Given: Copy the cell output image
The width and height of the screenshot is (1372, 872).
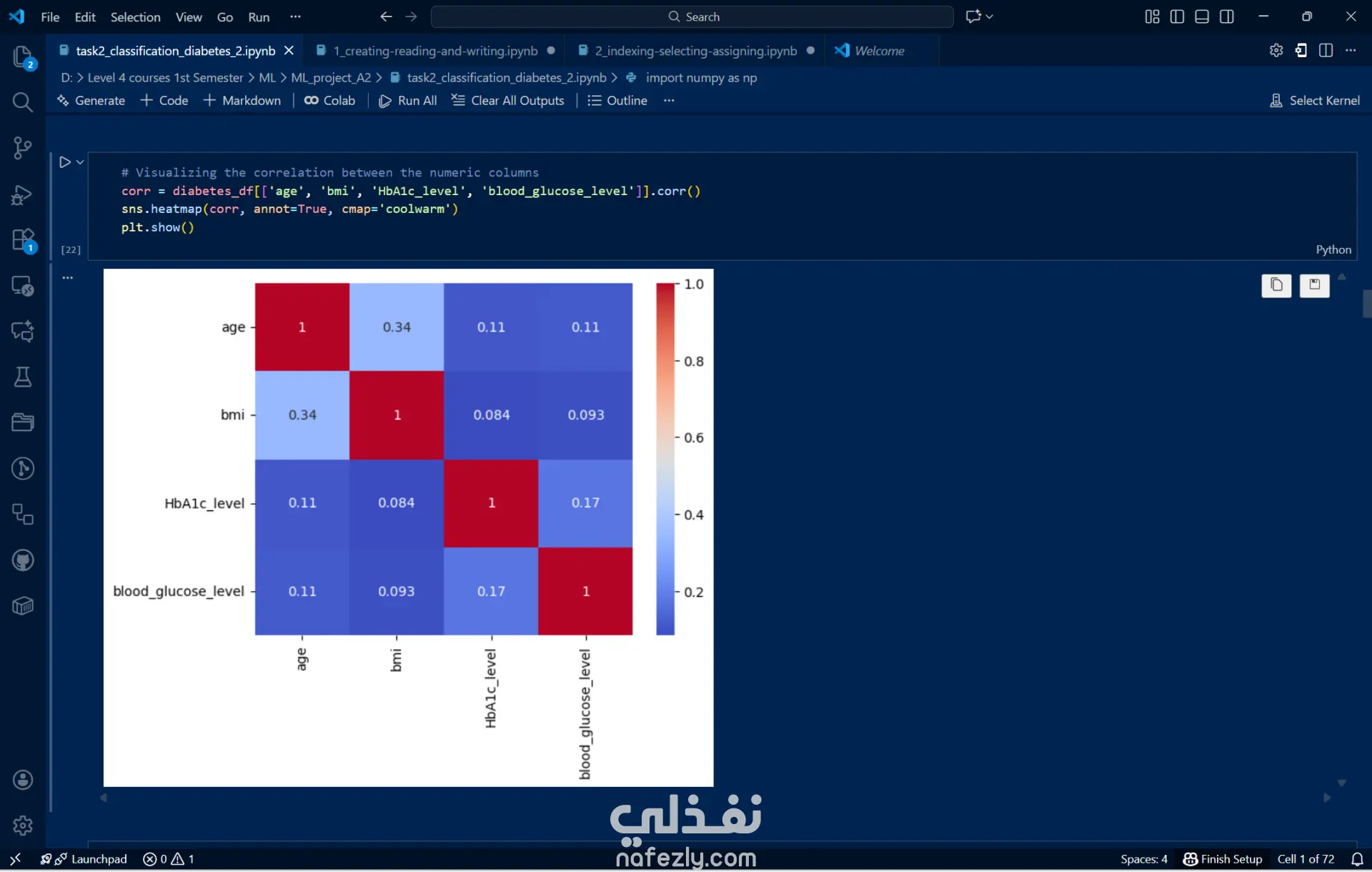Looking at the screenshot, I should [x=1276, y=285].
